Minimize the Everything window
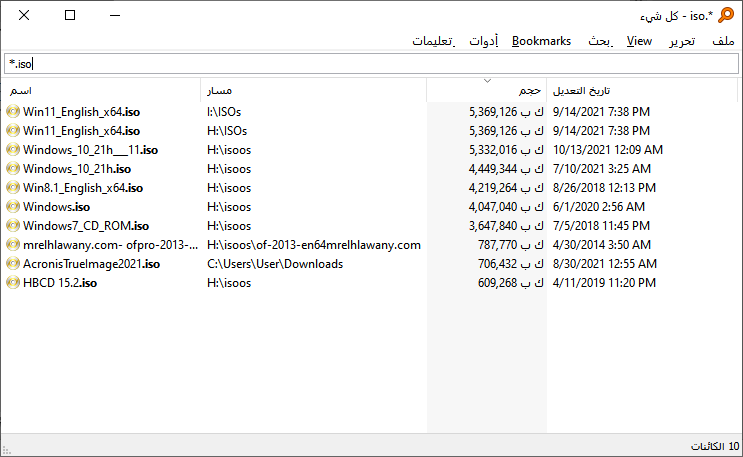The image size is (743, 457). [x=115, y=15]
